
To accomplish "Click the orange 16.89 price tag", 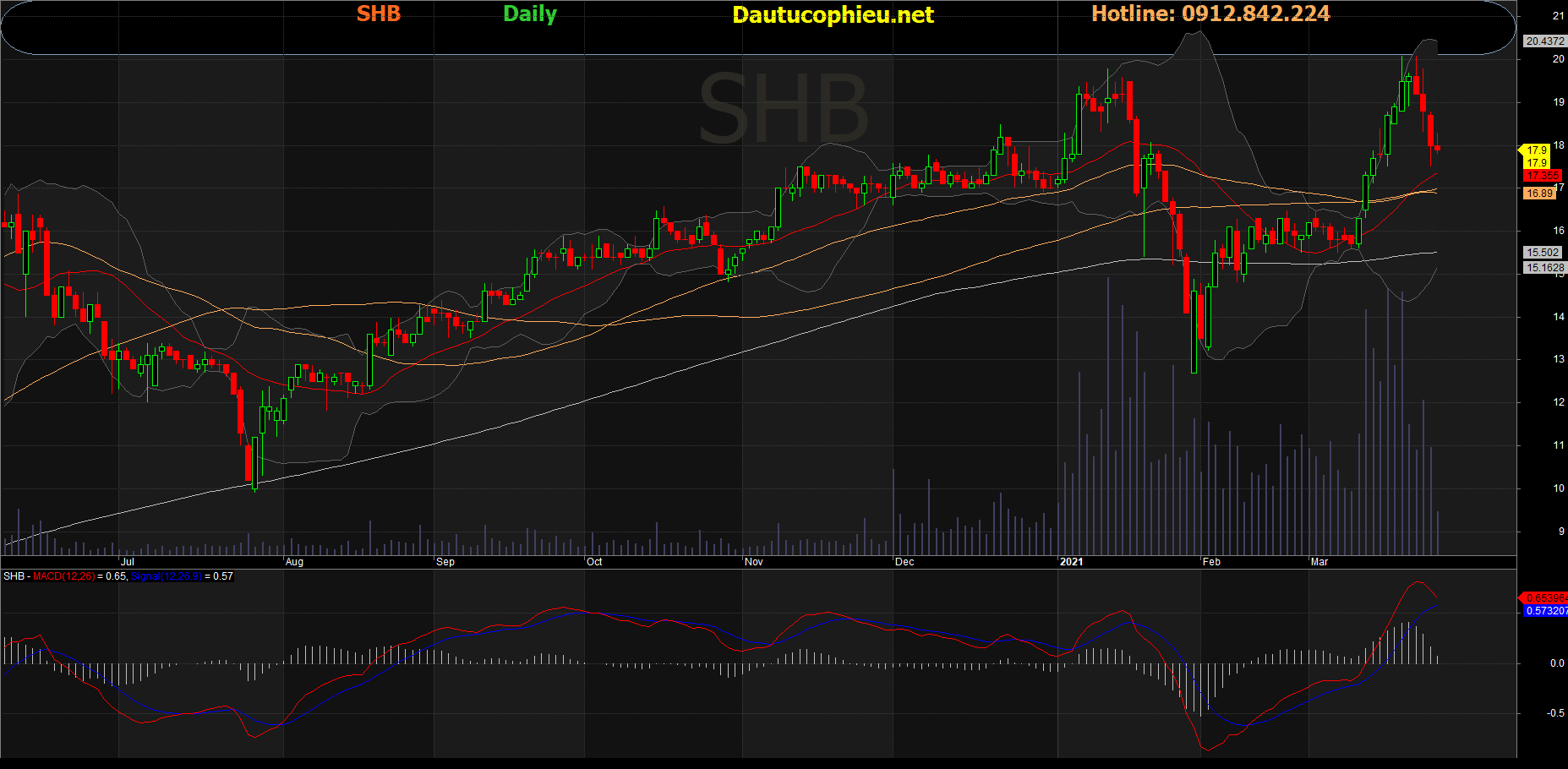I will pos(1539,194).
